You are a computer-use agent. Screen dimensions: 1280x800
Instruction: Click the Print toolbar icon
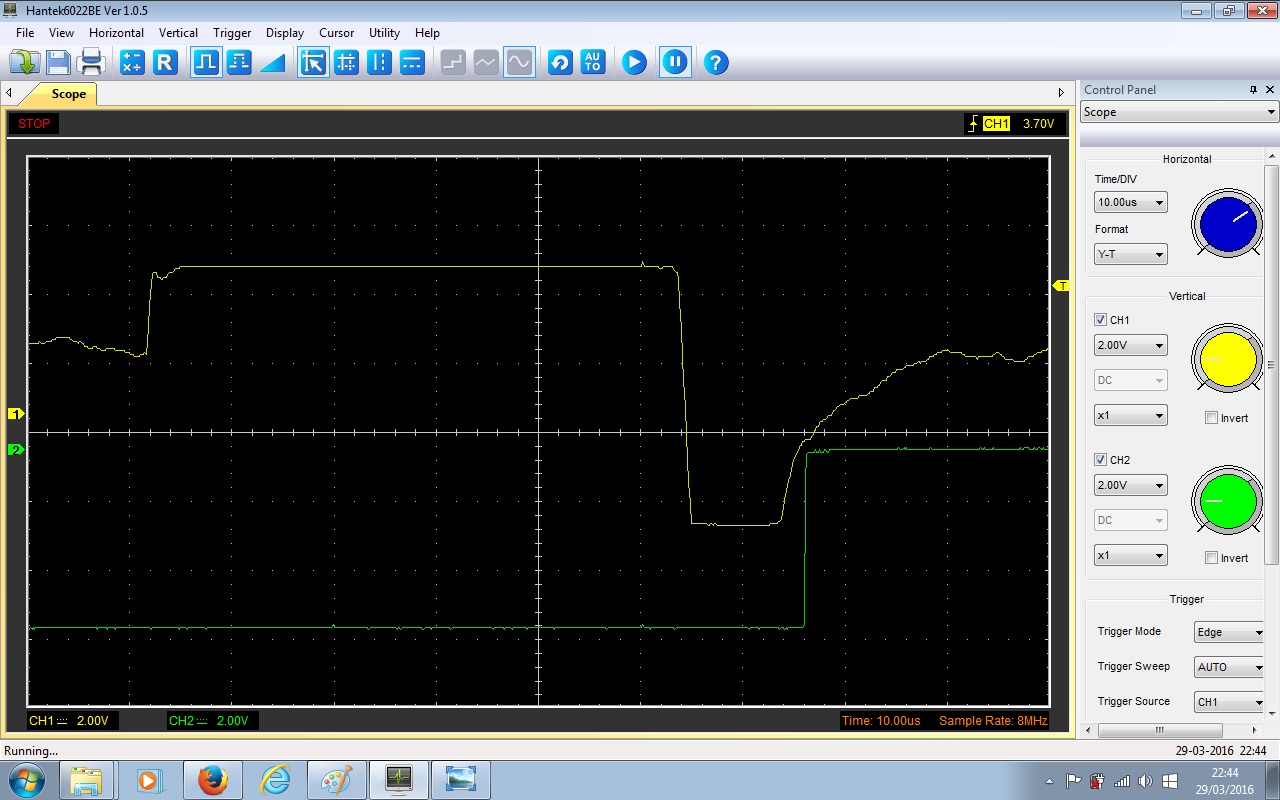(92, 63)
